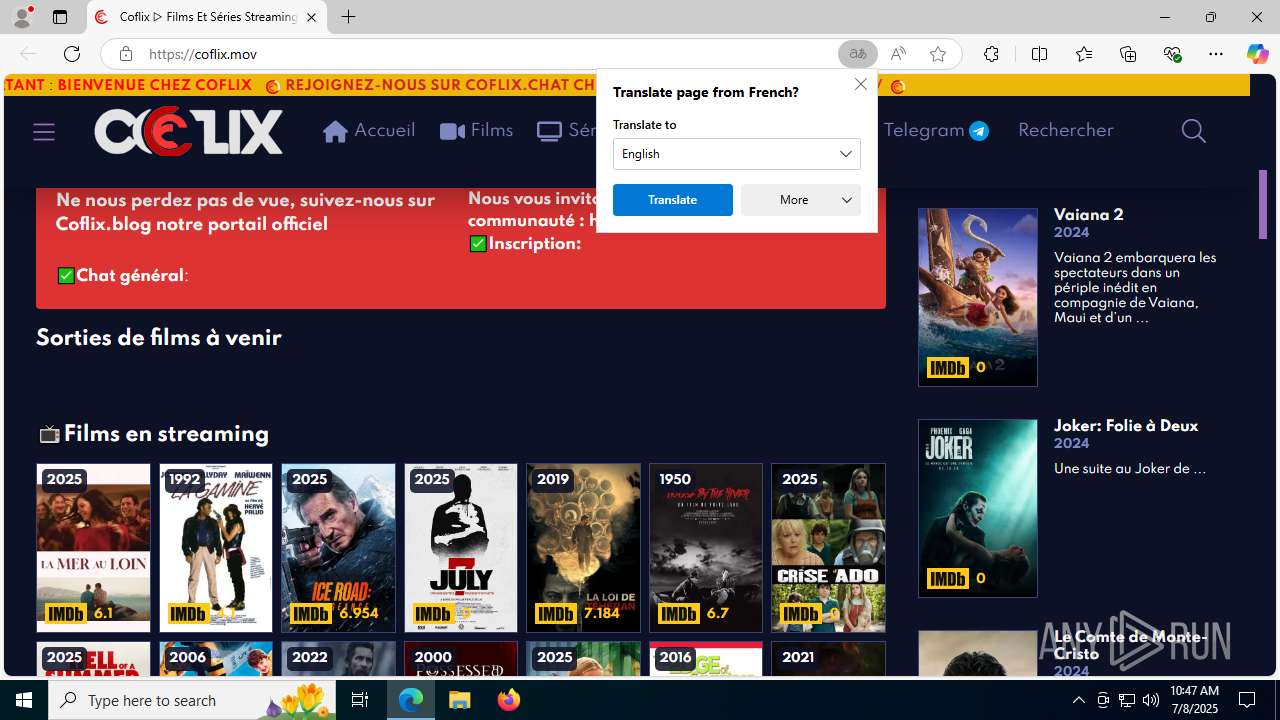Open Favorites list icon
This screenshot has width=1280, height=720.
1084,54
